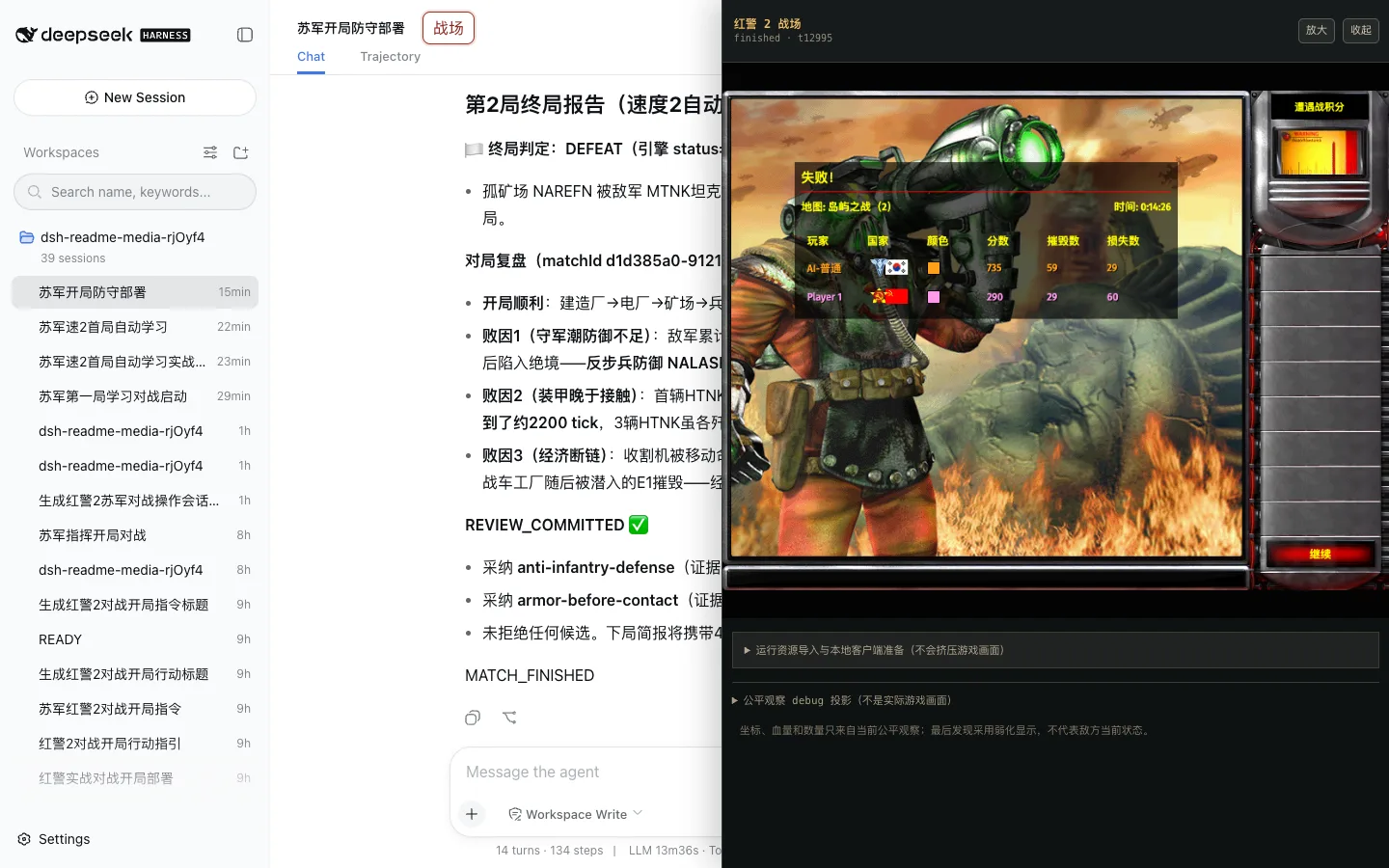This screenshot has width=1389, height=868.
Task: Open the Settings gear icon
Action: coord(24,839)
